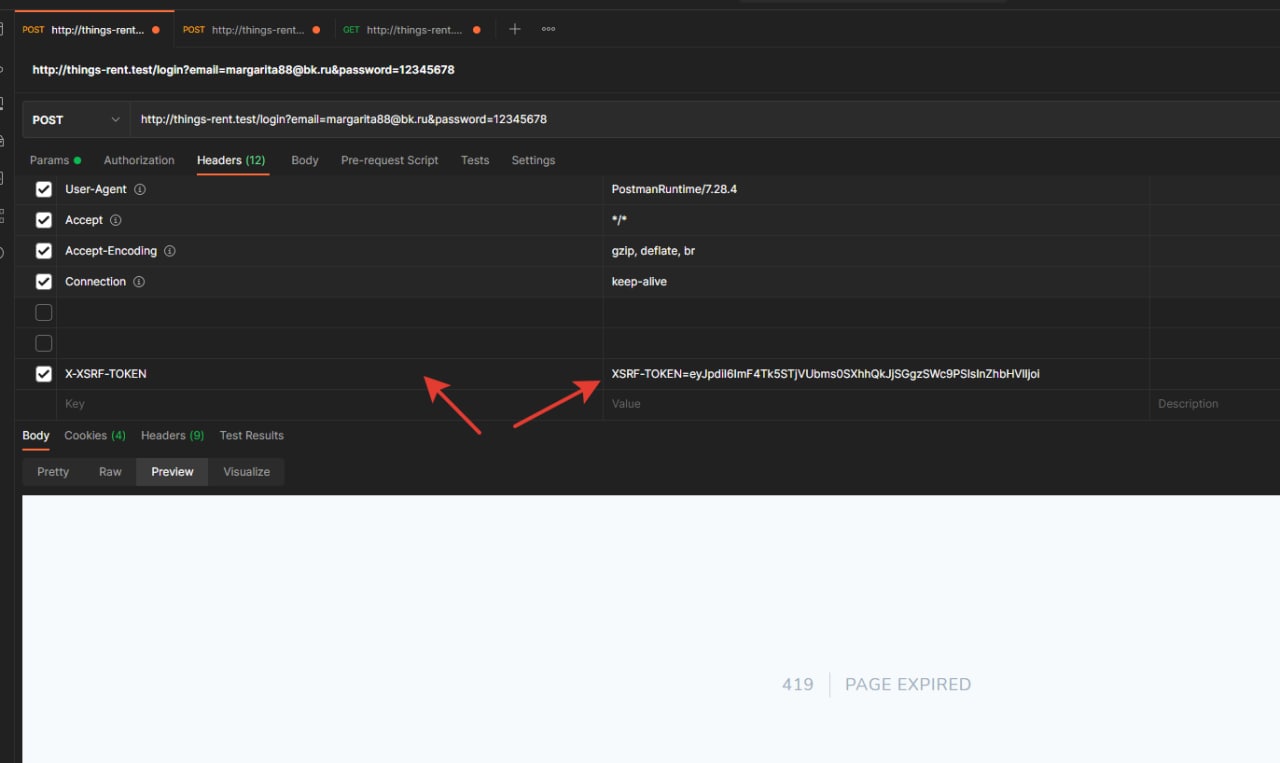Show info icon for User-Agent header
Viewport: 1280px width, 763px height.
[x=140, y=189]
